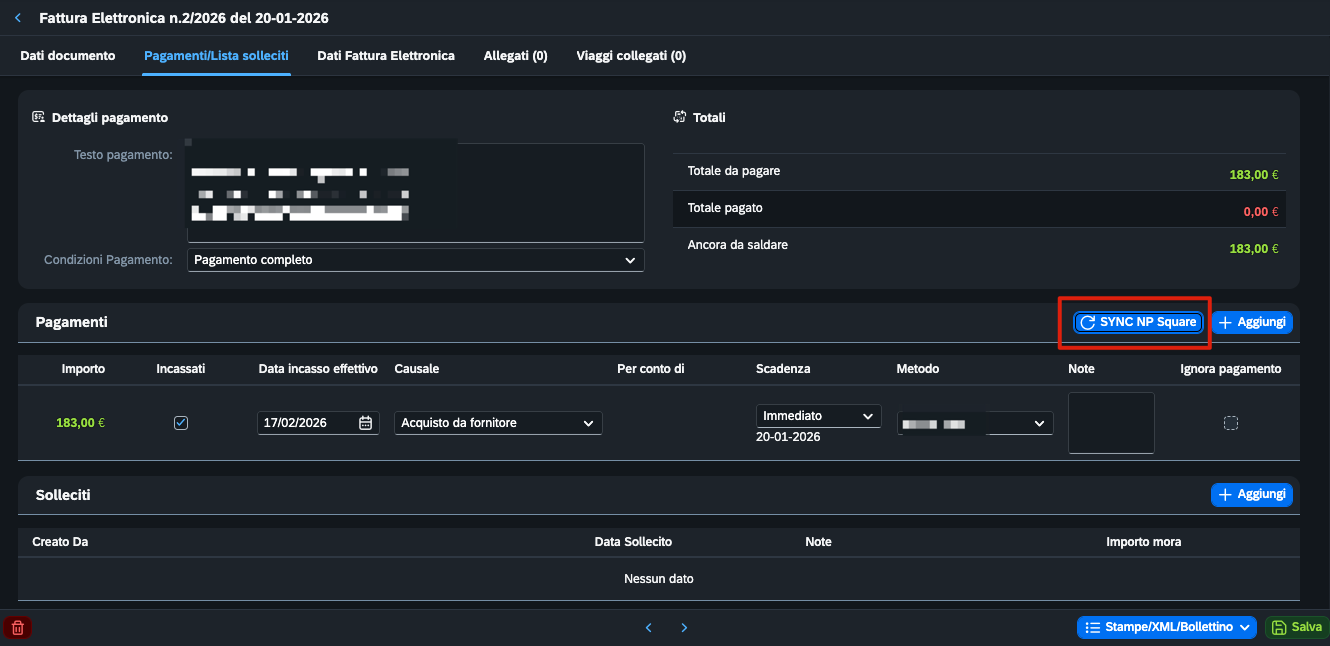Expand Stampe/XML/Bollettino menu

[x=1167, y=627]
